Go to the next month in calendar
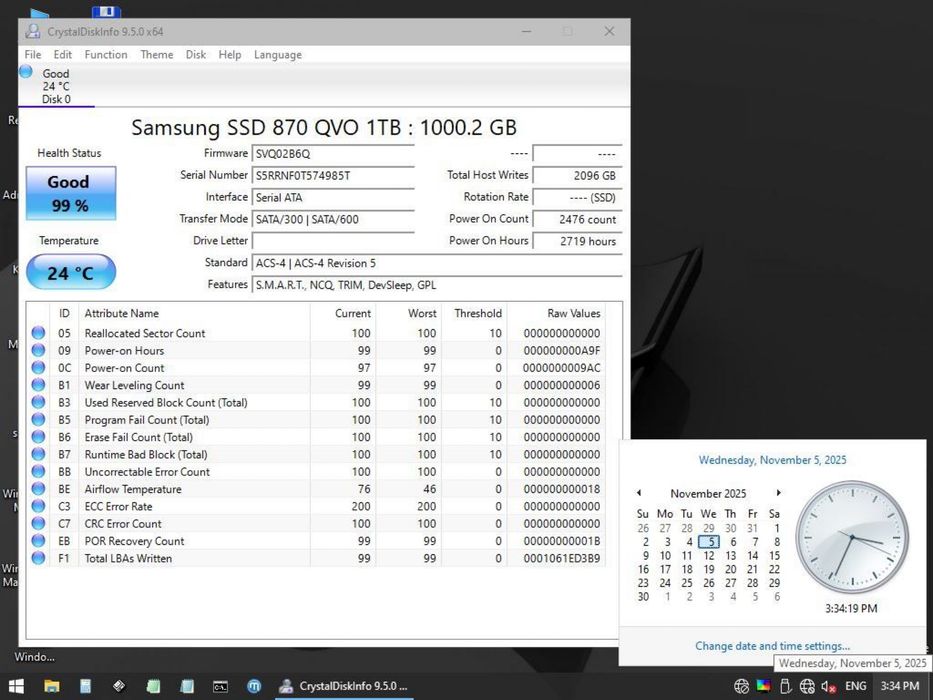933x700 pixels. pos(778,493)
